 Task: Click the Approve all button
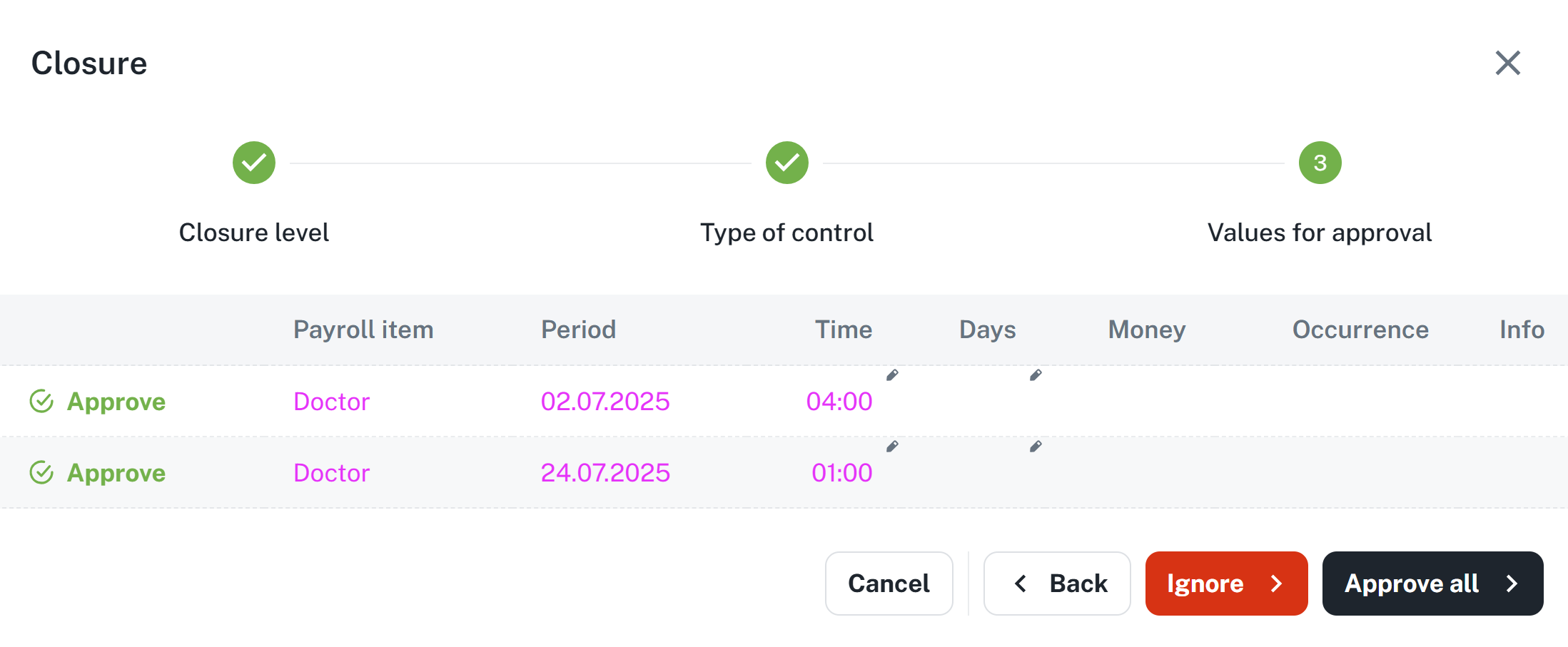point(1432,584)
